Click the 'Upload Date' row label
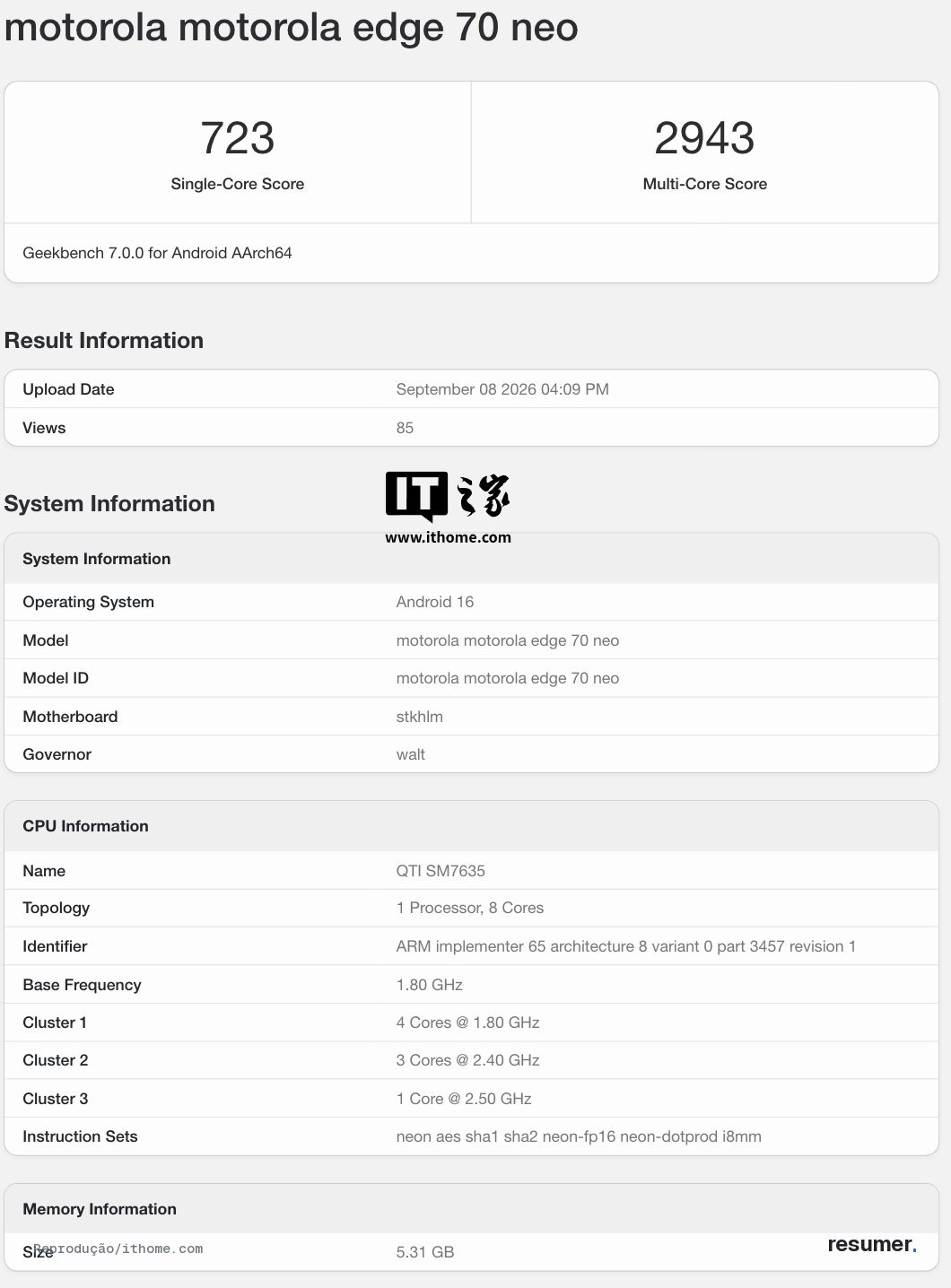The image size is (951, 1288). point(68,389)
